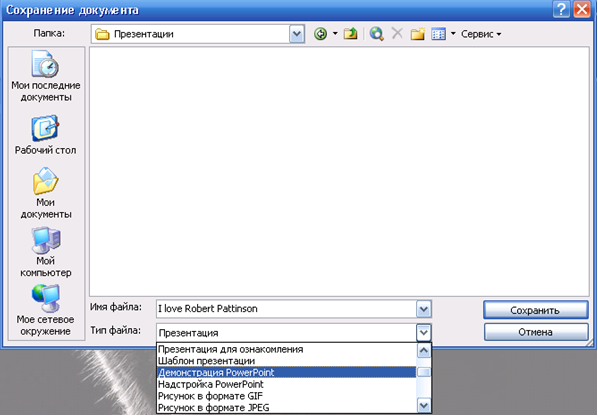The width and height of the screenshot is (598, 416).
Task: Click the Help question mark button
Action: coord(561,9)
